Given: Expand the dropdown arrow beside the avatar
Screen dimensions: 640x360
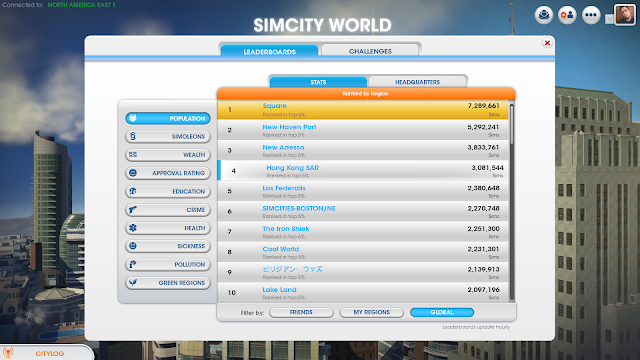Looking at the screenshot, I should 609,19.
